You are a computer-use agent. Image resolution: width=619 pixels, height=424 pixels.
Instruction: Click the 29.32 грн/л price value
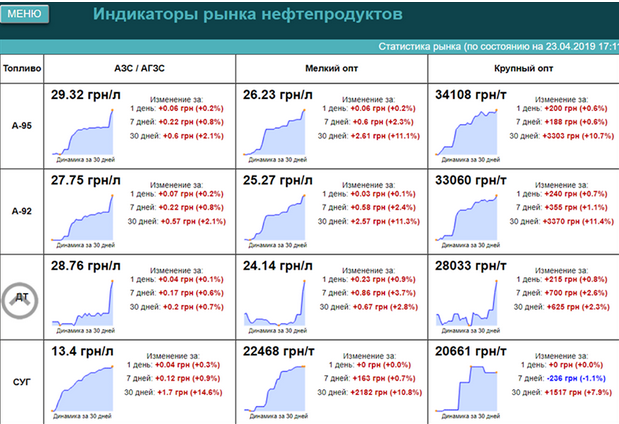(86, 96)
